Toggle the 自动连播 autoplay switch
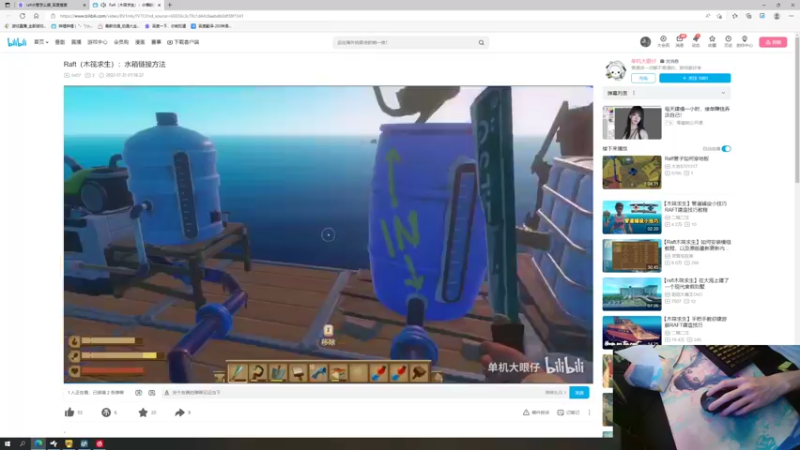This screenshot has width=800, height=450. coord(726,148)
